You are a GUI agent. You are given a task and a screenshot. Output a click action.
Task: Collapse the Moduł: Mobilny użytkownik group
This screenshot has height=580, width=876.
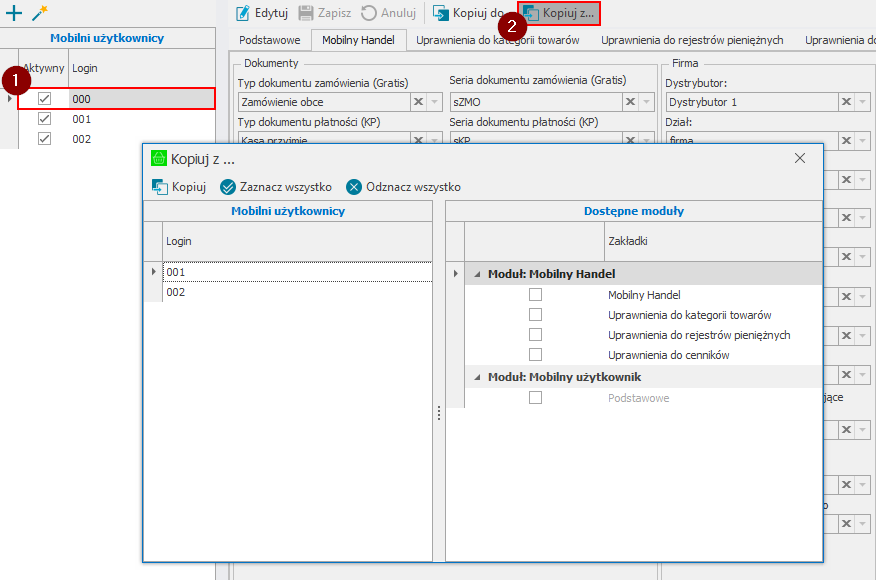click(476, 377)
